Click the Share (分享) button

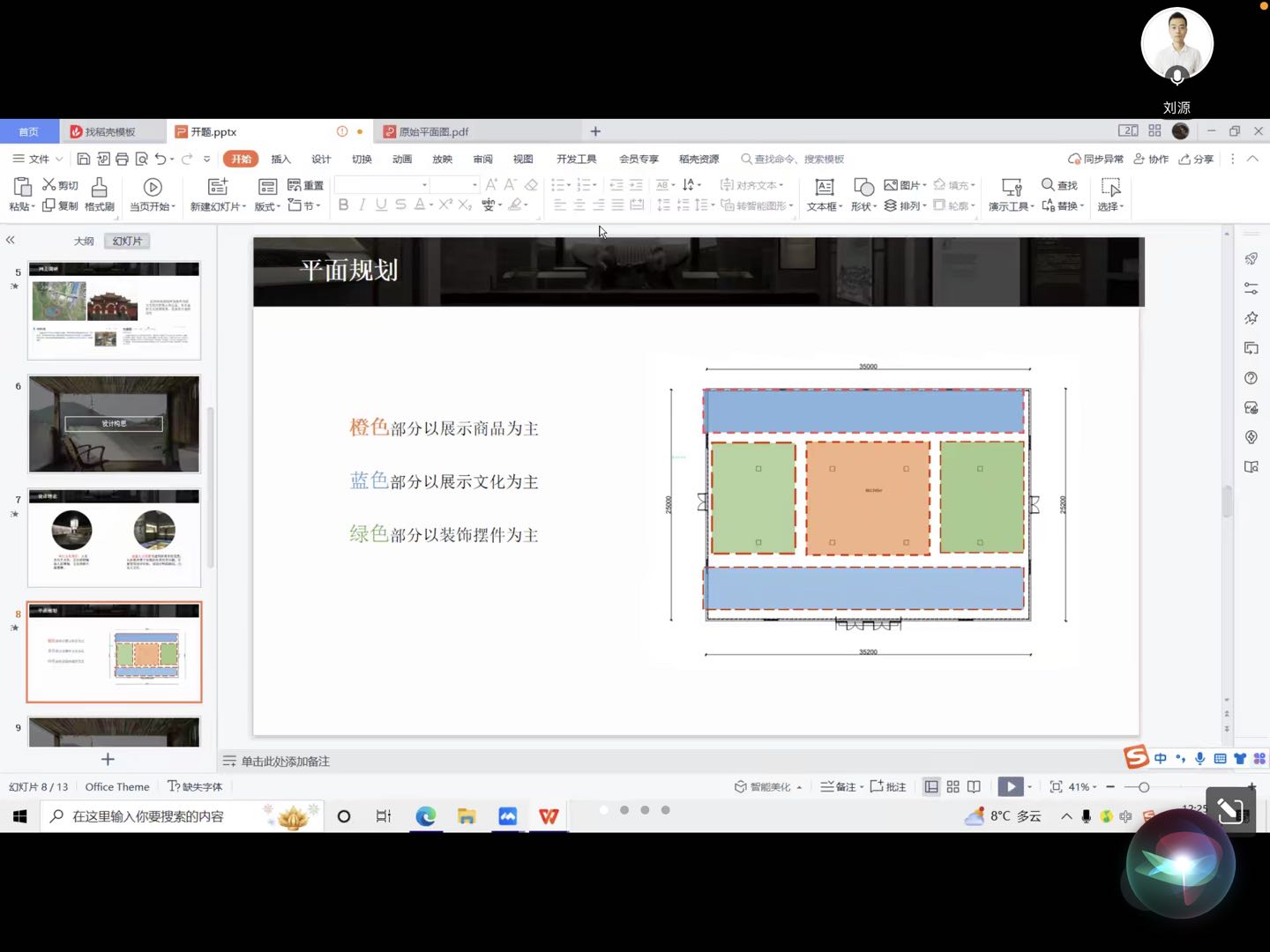coord(1197,159)
